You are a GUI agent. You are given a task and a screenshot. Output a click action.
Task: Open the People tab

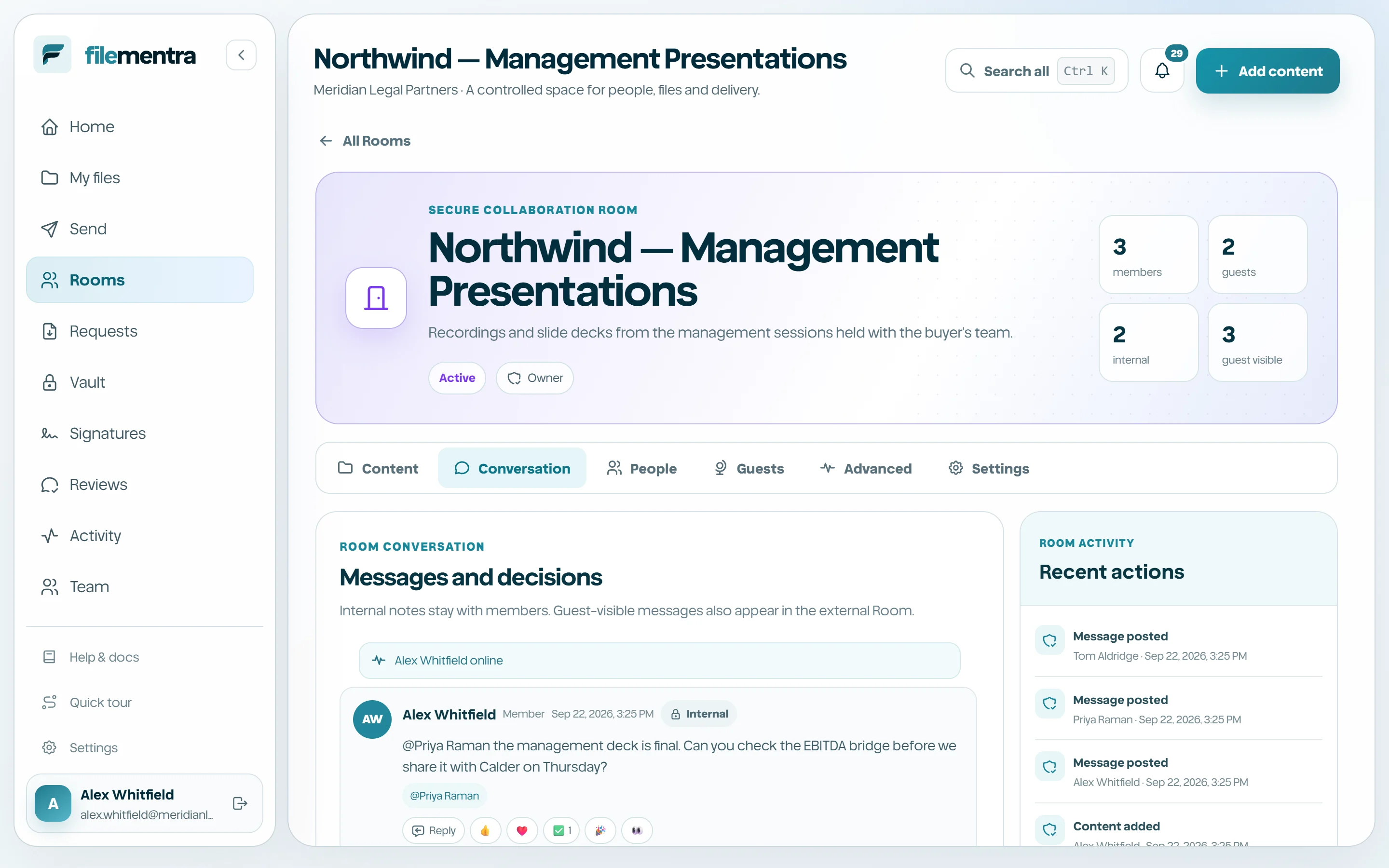pos(642,468)
